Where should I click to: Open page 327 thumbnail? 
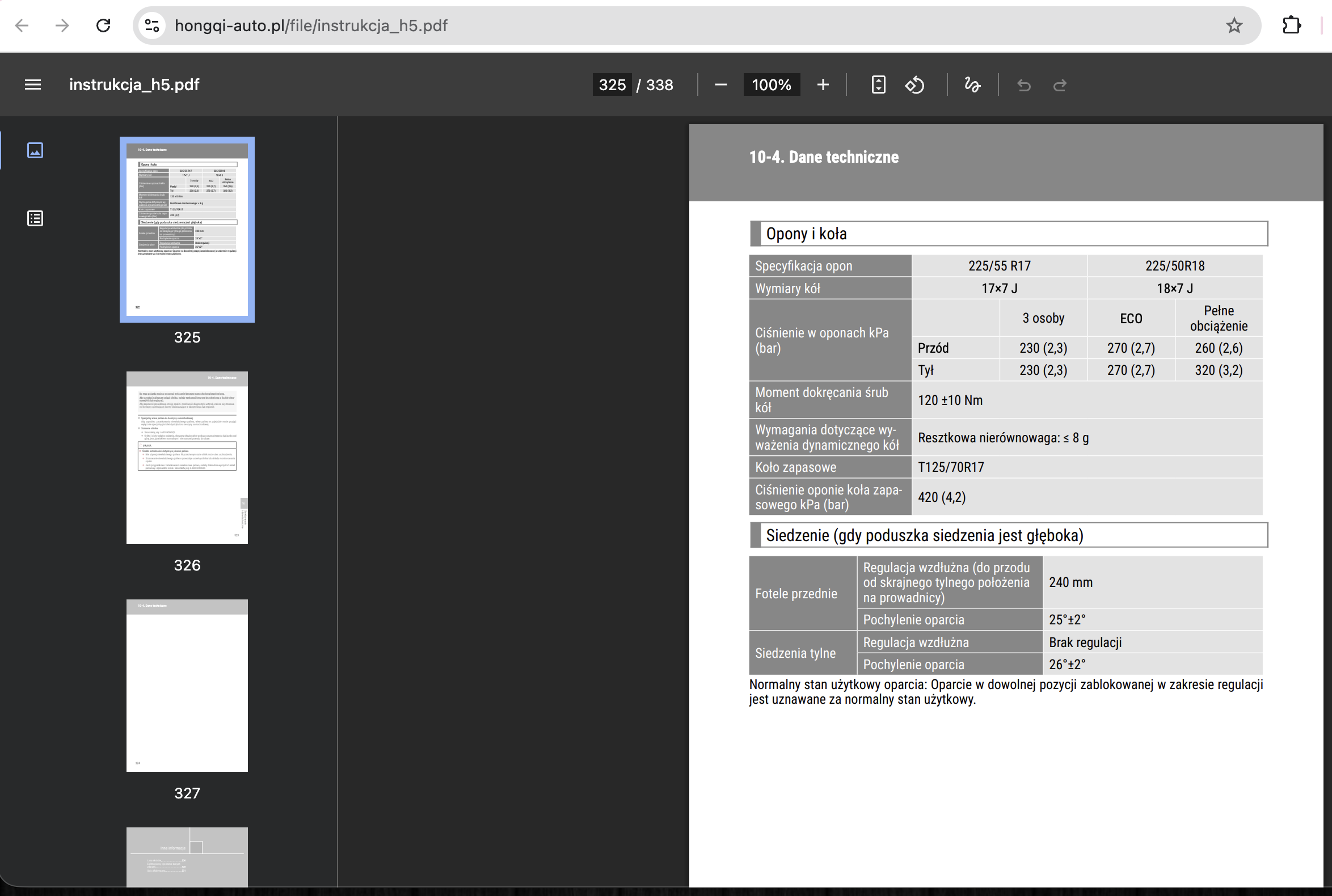click(187, 685)
